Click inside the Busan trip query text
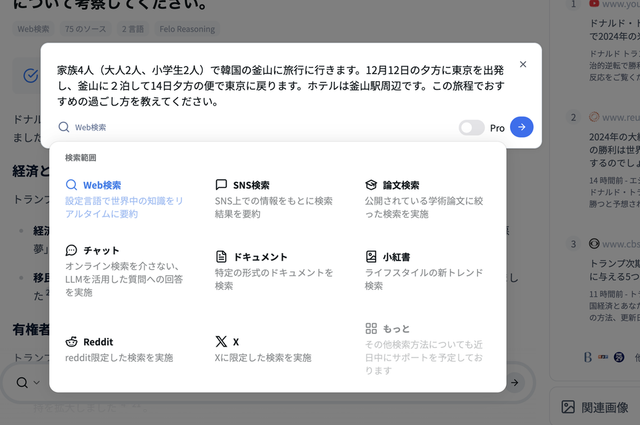The height and width of the screenshot is (425, 640). pos(280,85)
